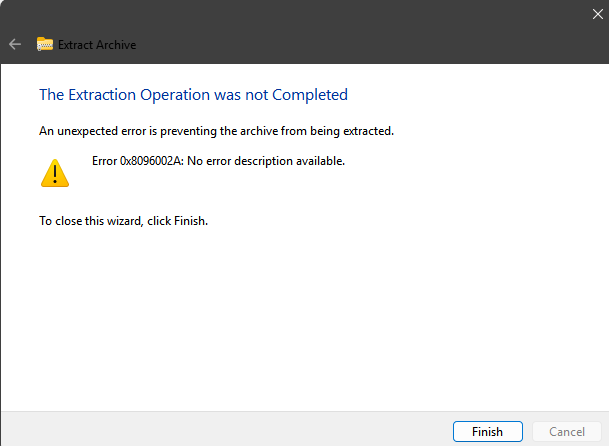This screenshot has width=609, height=446.
Task: Click the blue "Extraction Operation was not Completed" heading
Action: 193,95
